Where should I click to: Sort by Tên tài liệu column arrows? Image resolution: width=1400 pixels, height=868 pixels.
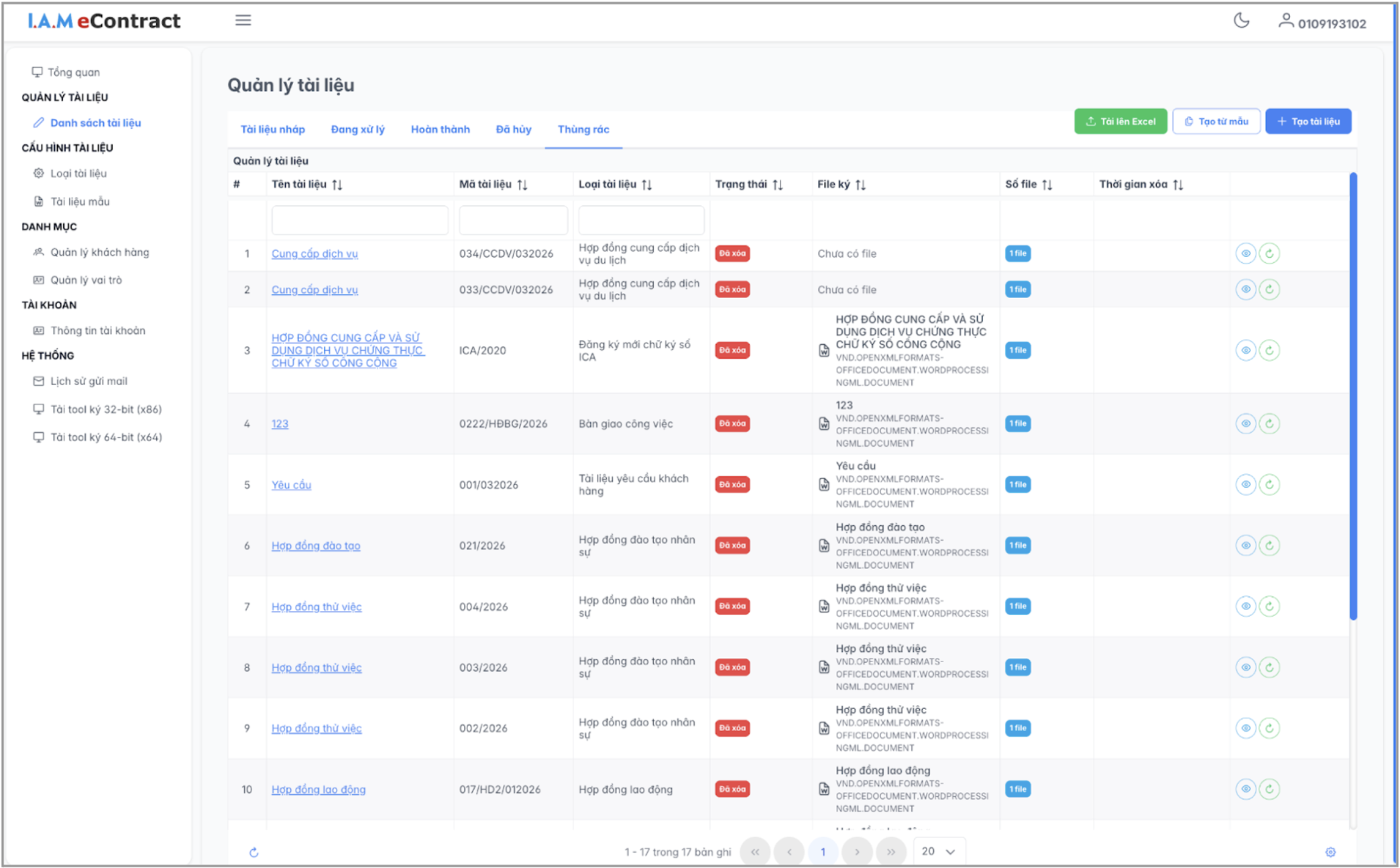point(337,184)
